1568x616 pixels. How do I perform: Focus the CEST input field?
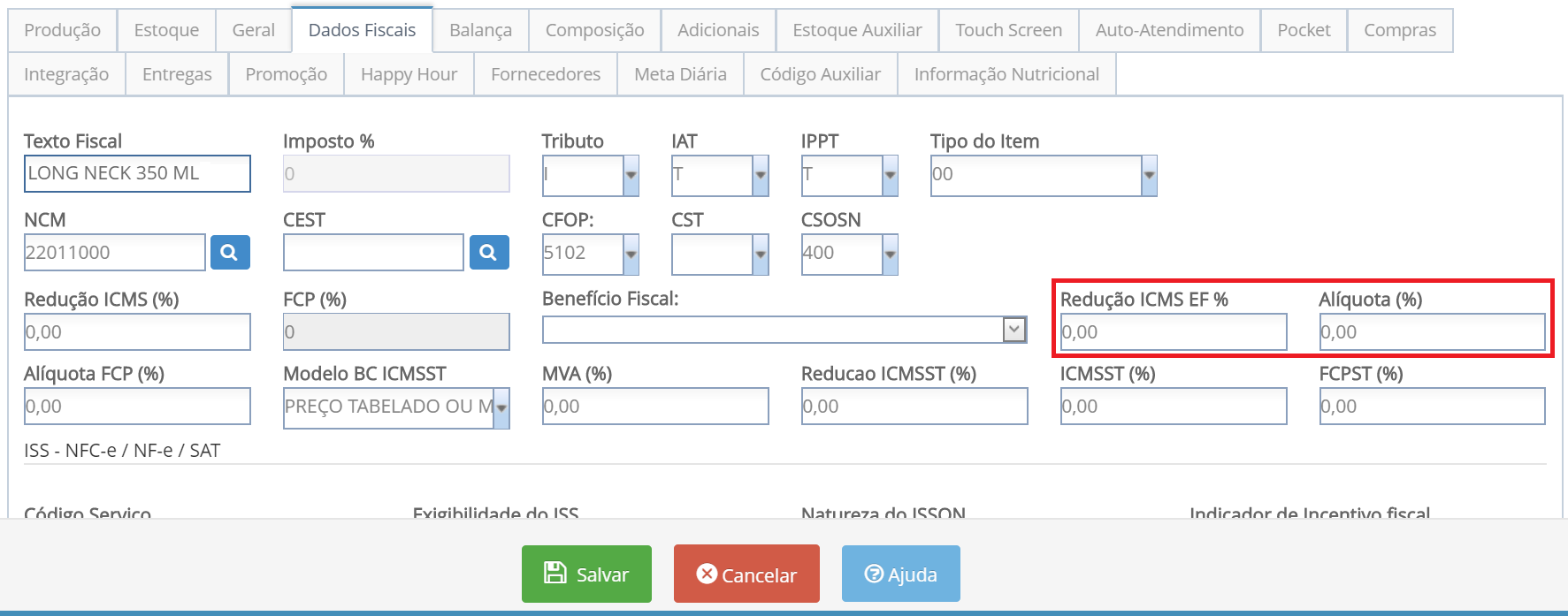click(x=373, y=253)
